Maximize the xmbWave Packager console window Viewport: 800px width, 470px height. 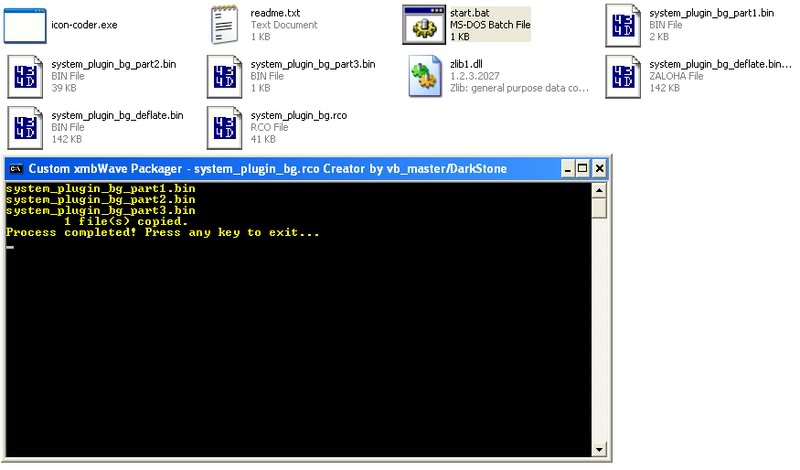click(583, 169)
